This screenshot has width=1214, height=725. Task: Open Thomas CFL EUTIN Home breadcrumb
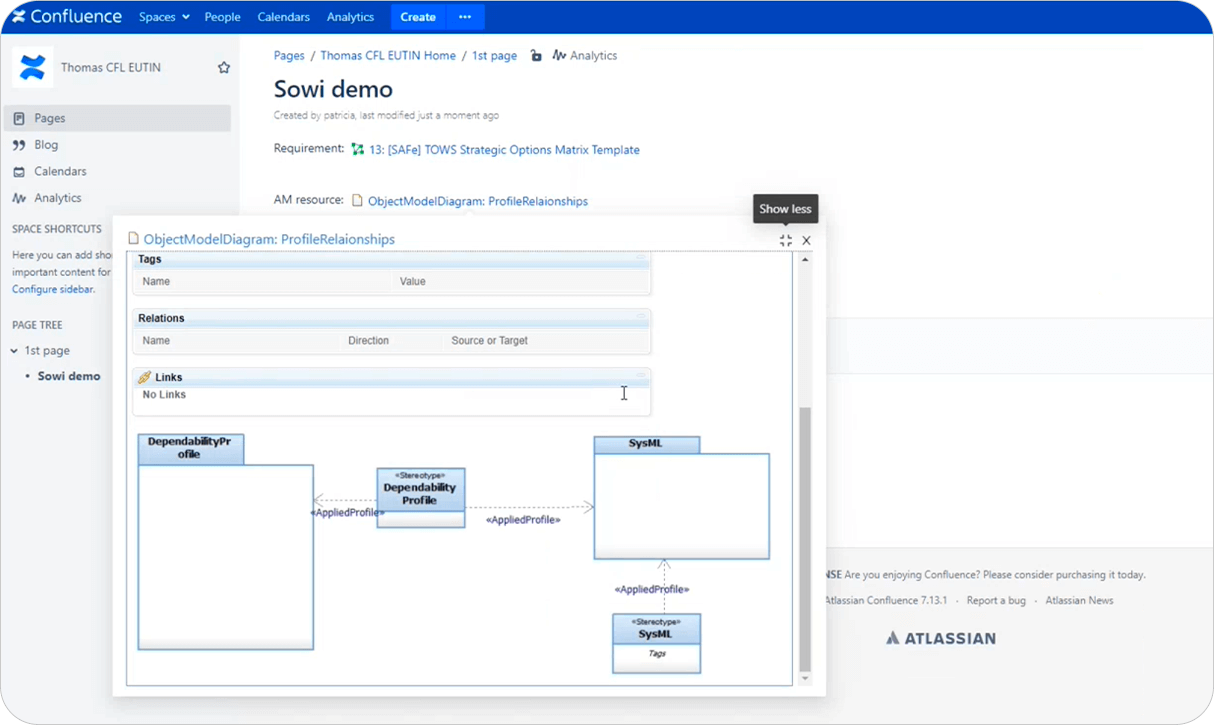point(388,56)
